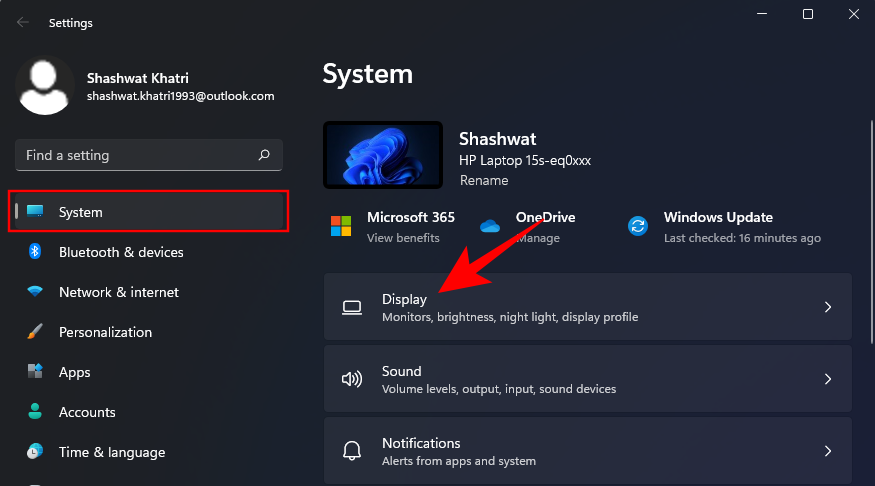Open Sound settings via its chevron
The image size is (875, 486).
827,379
